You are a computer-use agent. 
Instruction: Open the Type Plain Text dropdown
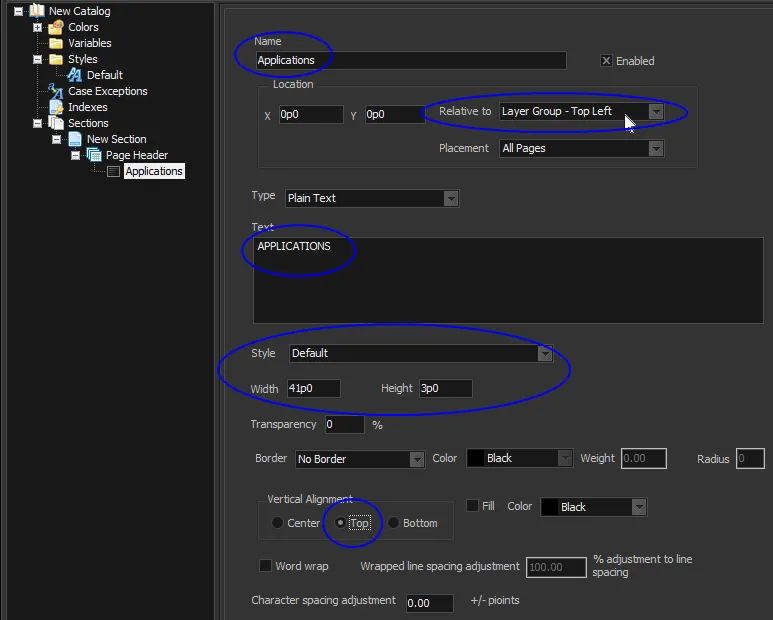(450, 198)
